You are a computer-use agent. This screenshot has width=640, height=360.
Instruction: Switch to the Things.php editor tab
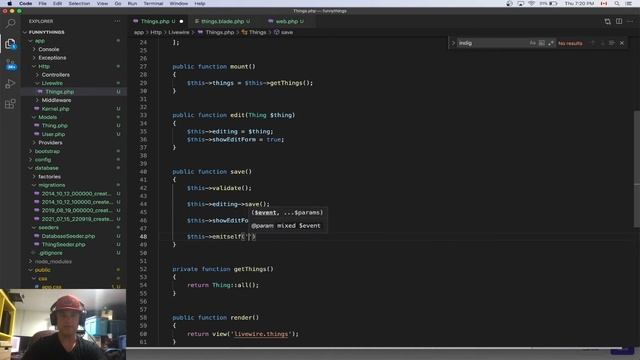[158, 21]
